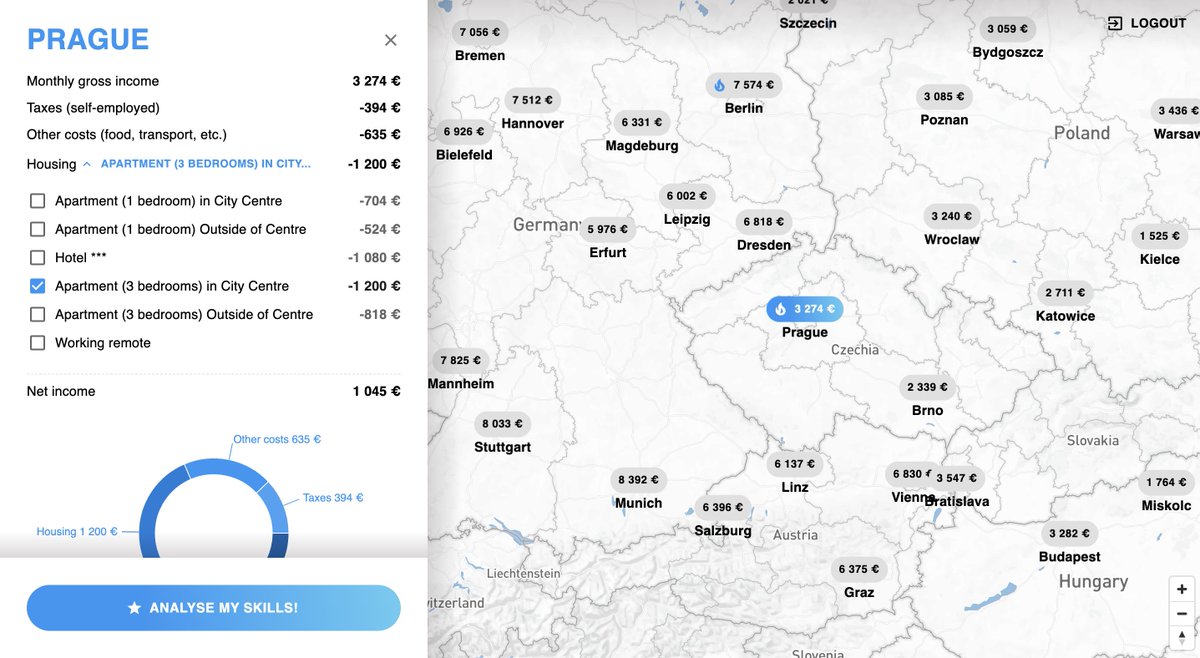This screenshot has height=658, width=1200.
Task: Collapse the Housing options chevron
Action: [87, 164]
